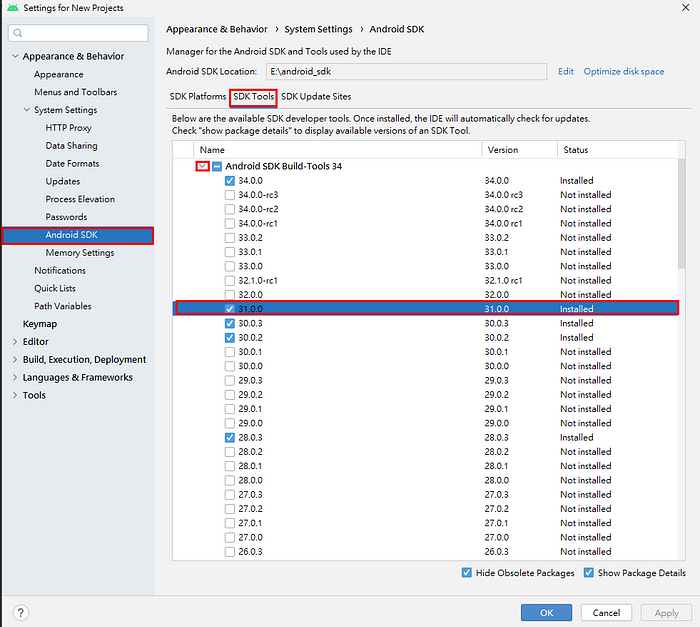Screen dimensions: 700x627
Task: Select Android SDK in the sidebar
Action: 78,235
